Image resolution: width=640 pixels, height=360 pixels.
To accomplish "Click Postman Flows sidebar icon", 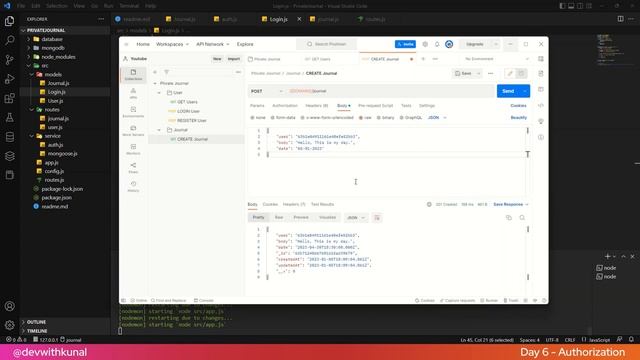I will pyautogui.click(x=133, y=168).
